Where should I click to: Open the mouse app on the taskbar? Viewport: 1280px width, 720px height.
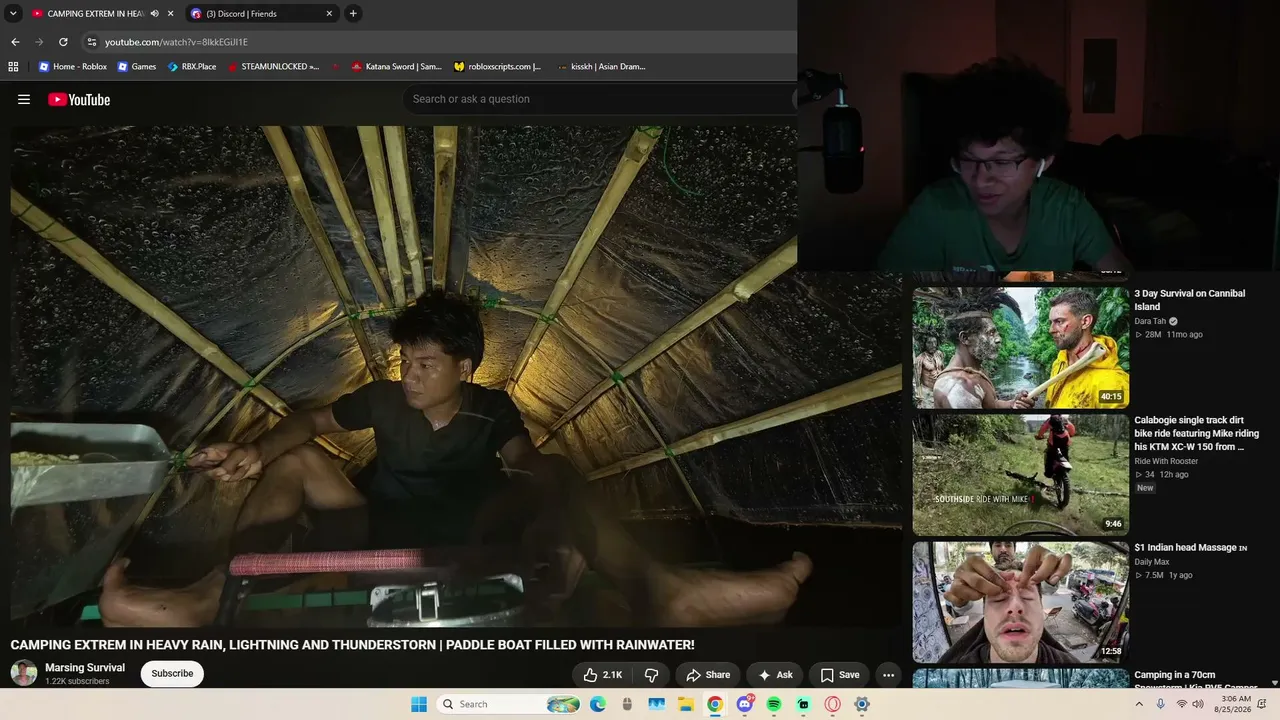[x=627, y=704]
